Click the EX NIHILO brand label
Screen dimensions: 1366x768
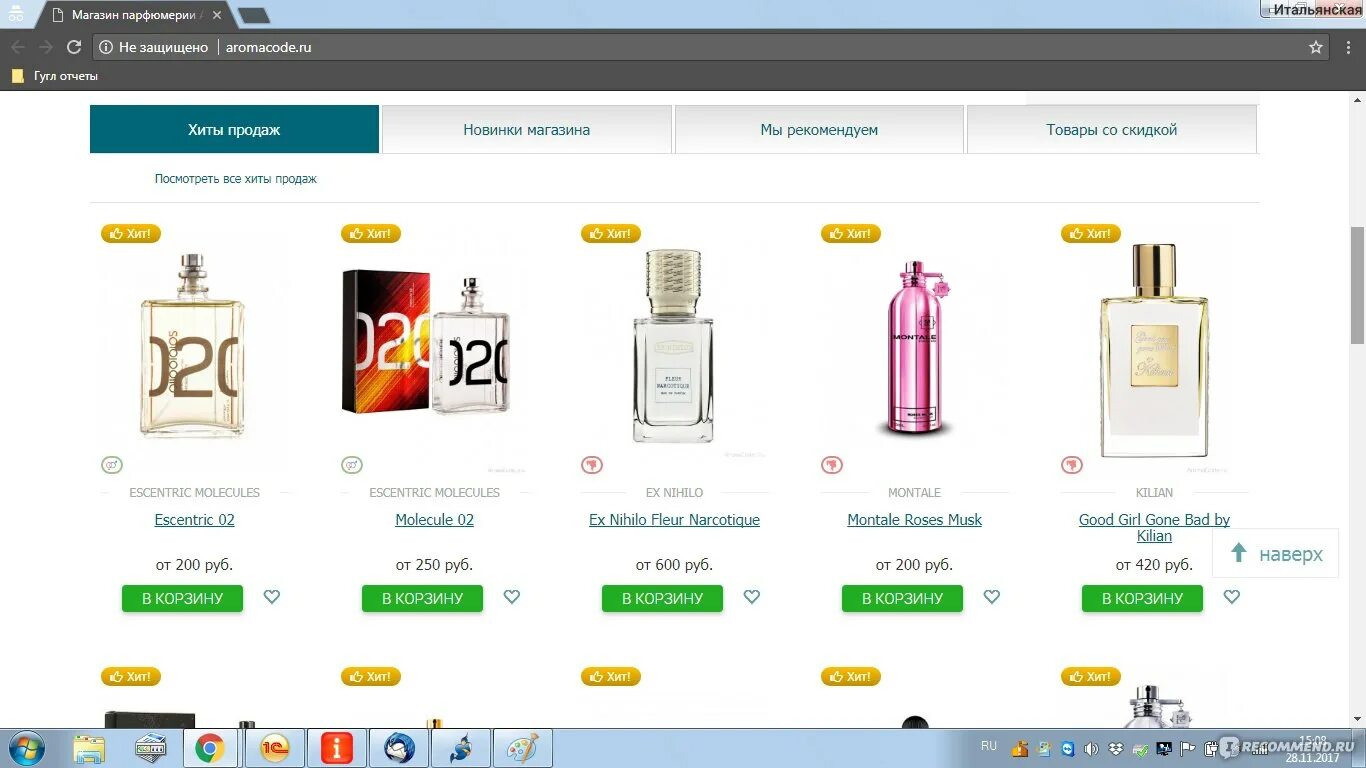coord(674,493)
